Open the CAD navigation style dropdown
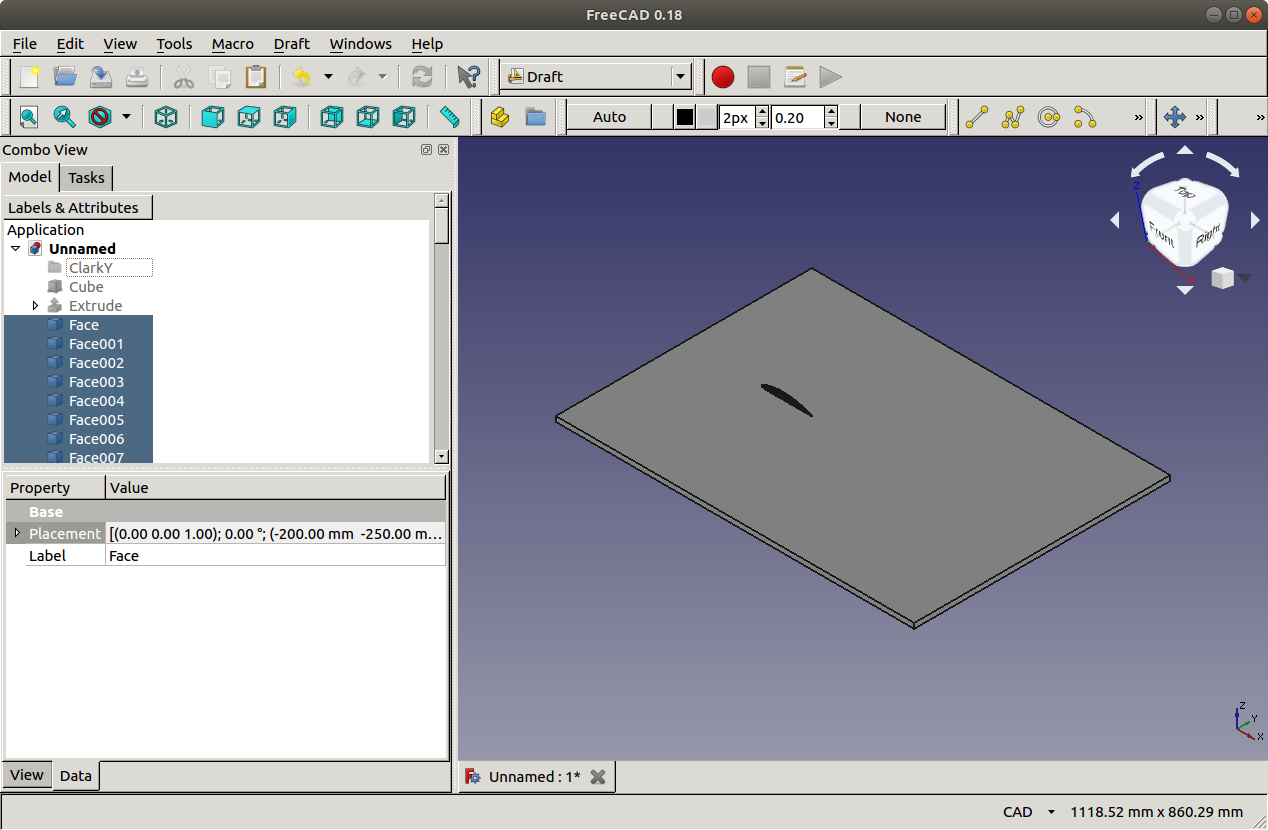 (1050, 812)
